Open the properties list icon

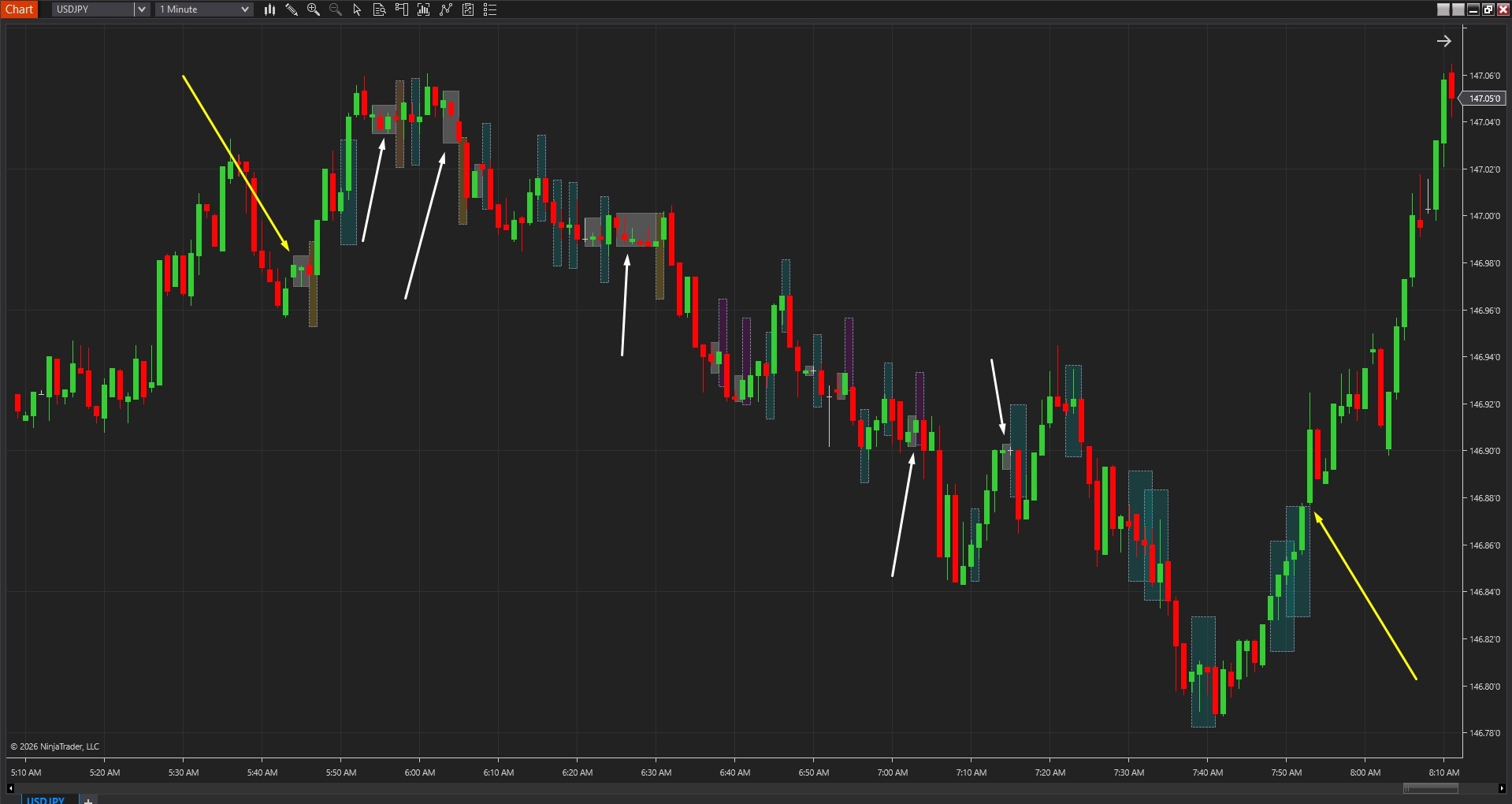[490, 9]
